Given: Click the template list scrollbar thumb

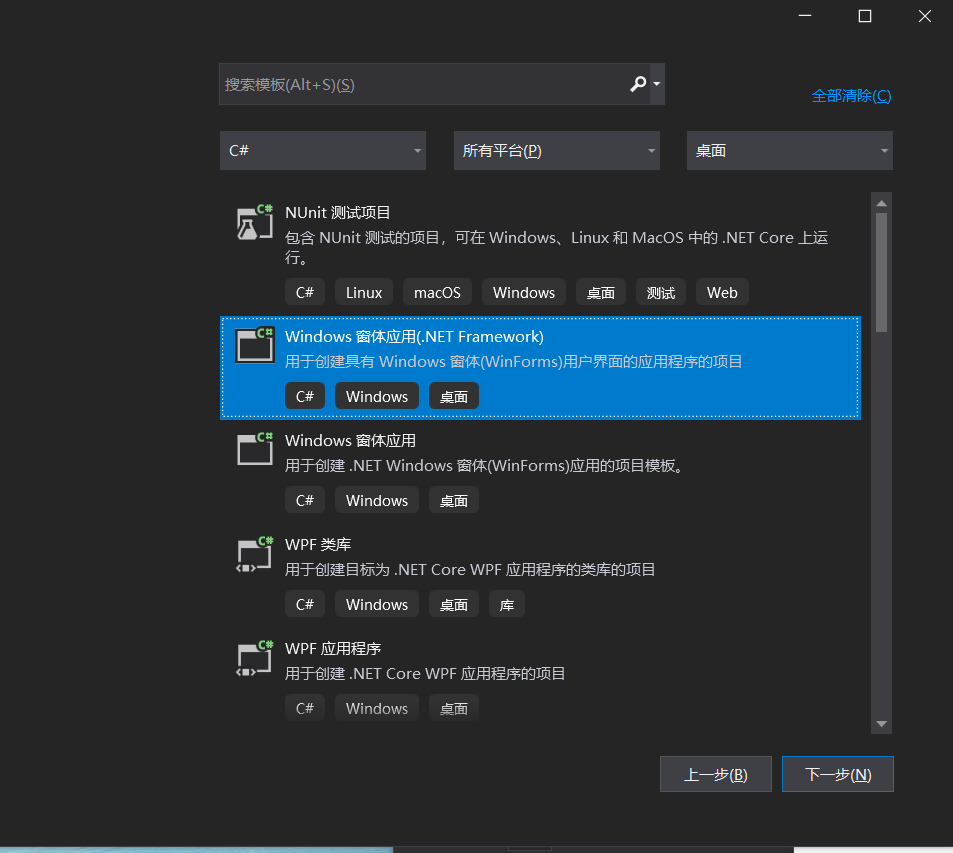Looking at the screenshot, I should coord(881,272).
